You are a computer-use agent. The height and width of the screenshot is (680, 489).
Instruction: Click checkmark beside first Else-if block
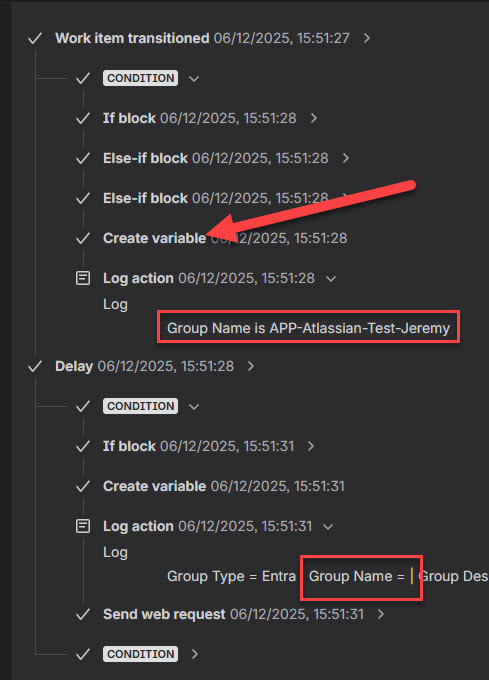coord(83,158)
